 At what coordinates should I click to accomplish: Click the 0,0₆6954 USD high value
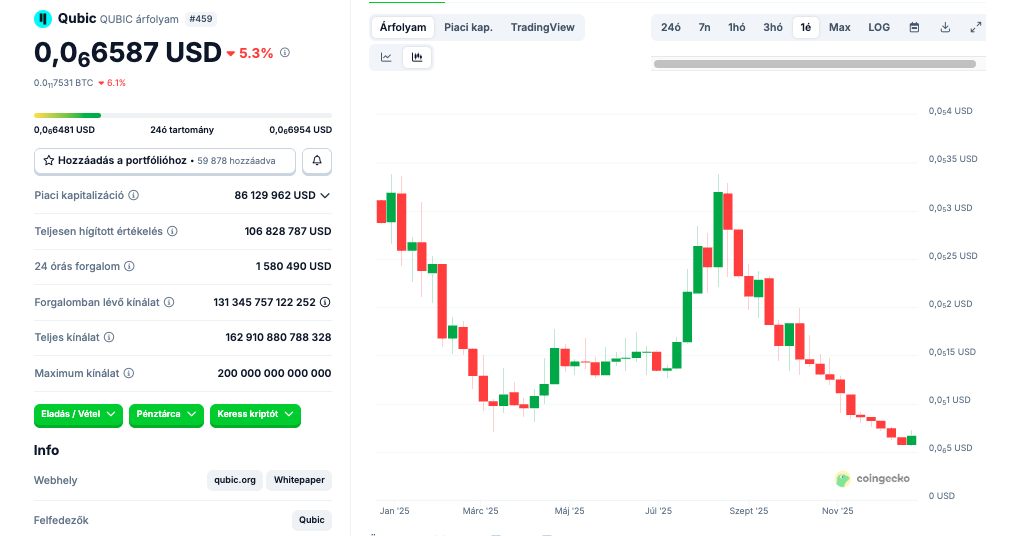pyautogui.click(x=300, y=130)
